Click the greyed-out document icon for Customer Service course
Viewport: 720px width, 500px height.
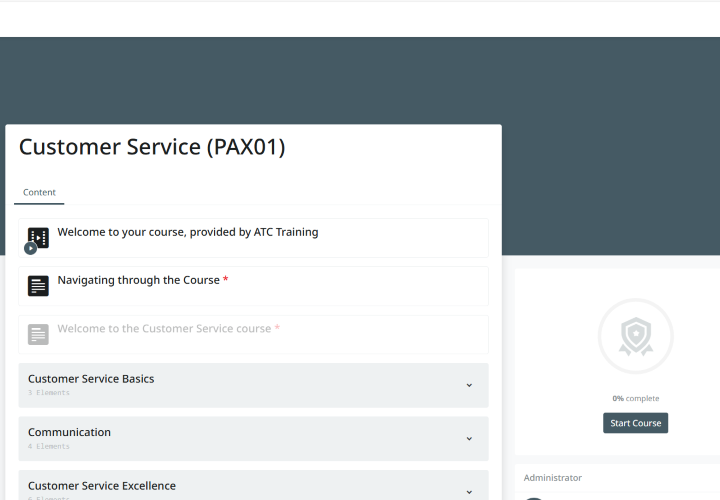pyautogui.click(x=38, y=334)
